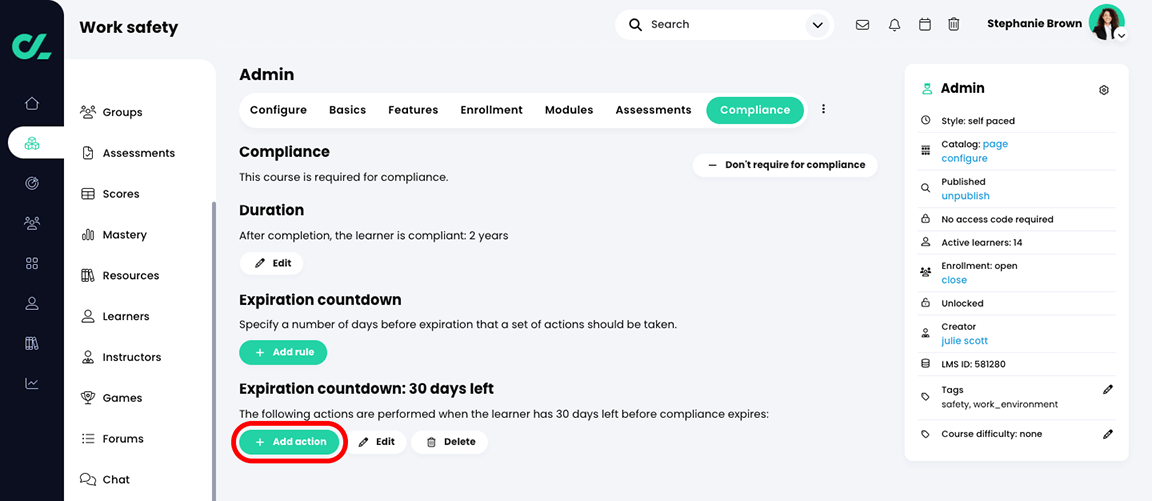Click in the Search input field
This screenshot has width=1152, height=501.
(720, 25)
